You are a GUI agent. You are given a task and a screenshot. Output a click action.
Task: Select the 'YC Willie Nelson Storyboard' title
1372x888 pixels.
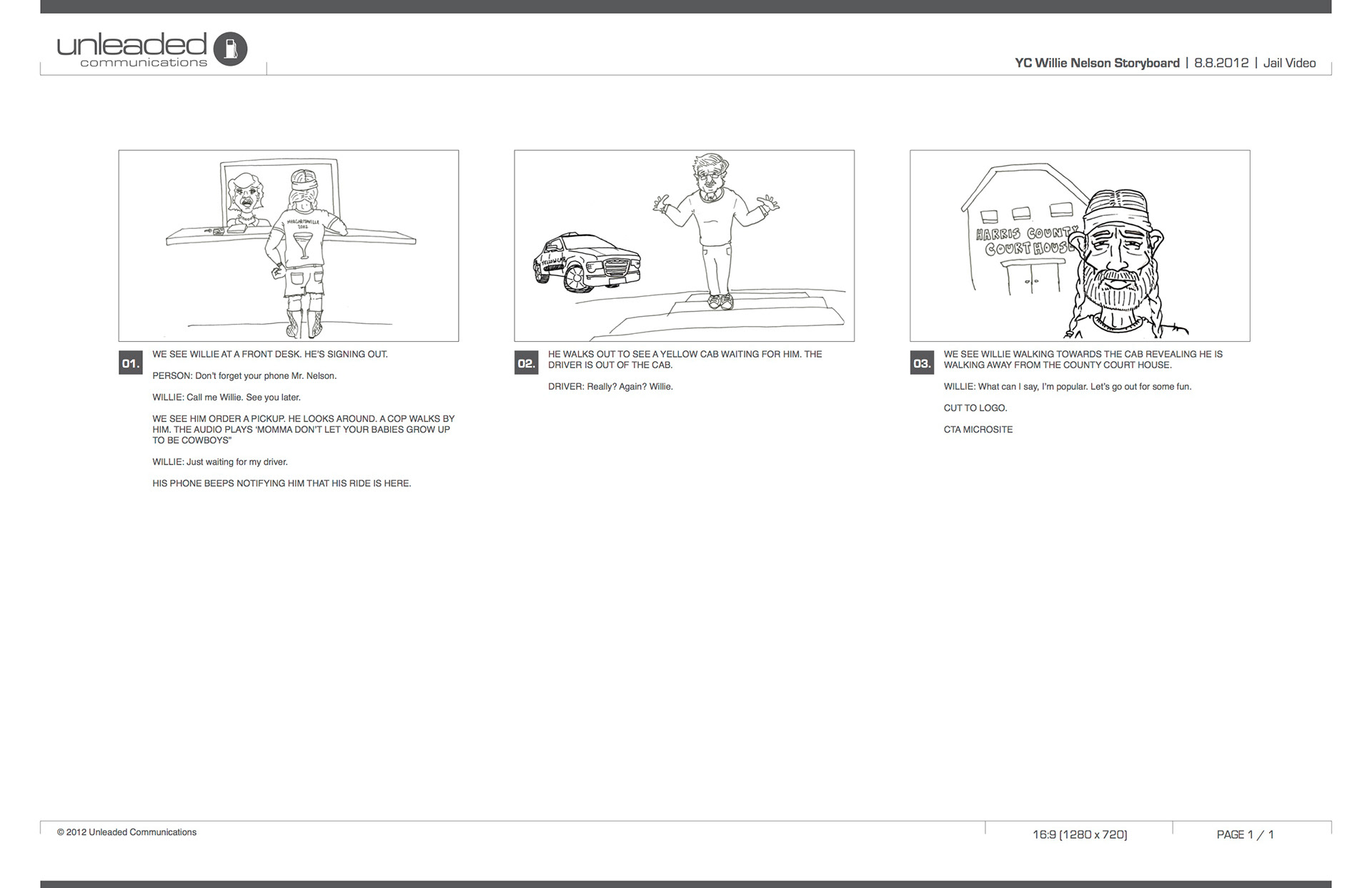coord(1097,63)
